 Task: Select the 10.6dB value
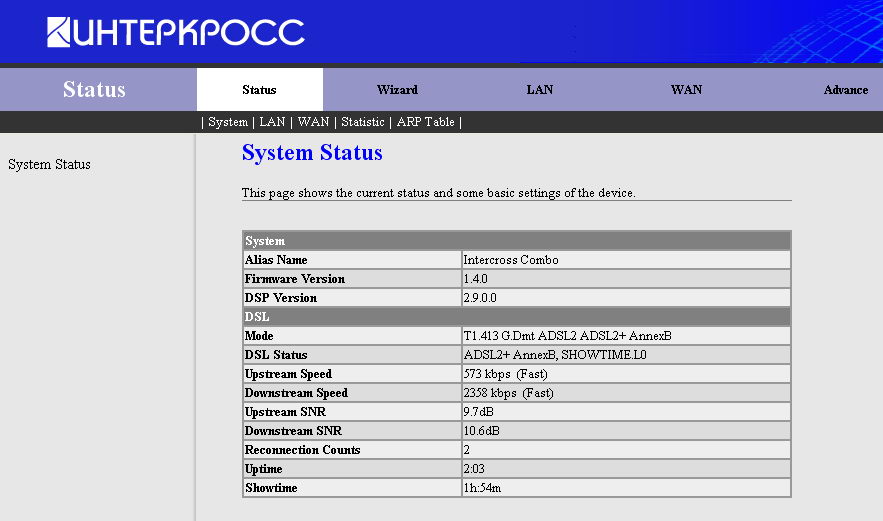(481, 431)
